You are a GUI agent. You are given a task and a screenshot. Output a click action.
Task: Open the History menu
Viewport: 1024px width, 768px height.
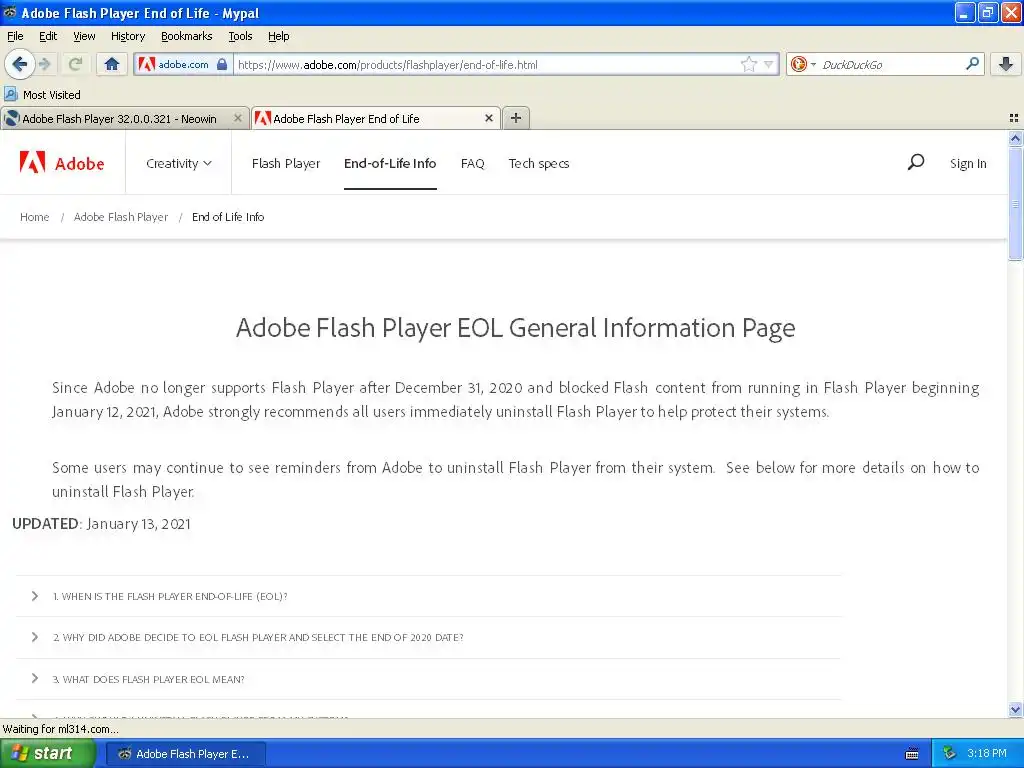[128, 36]
